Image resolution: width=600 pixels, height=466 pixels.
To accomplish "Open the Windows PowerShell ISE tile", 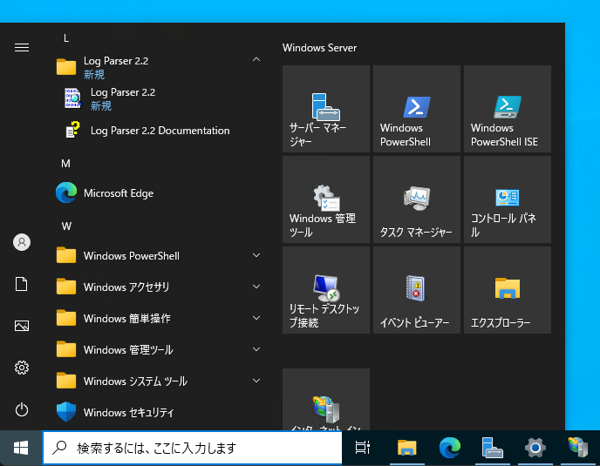I will coord(507,109).
